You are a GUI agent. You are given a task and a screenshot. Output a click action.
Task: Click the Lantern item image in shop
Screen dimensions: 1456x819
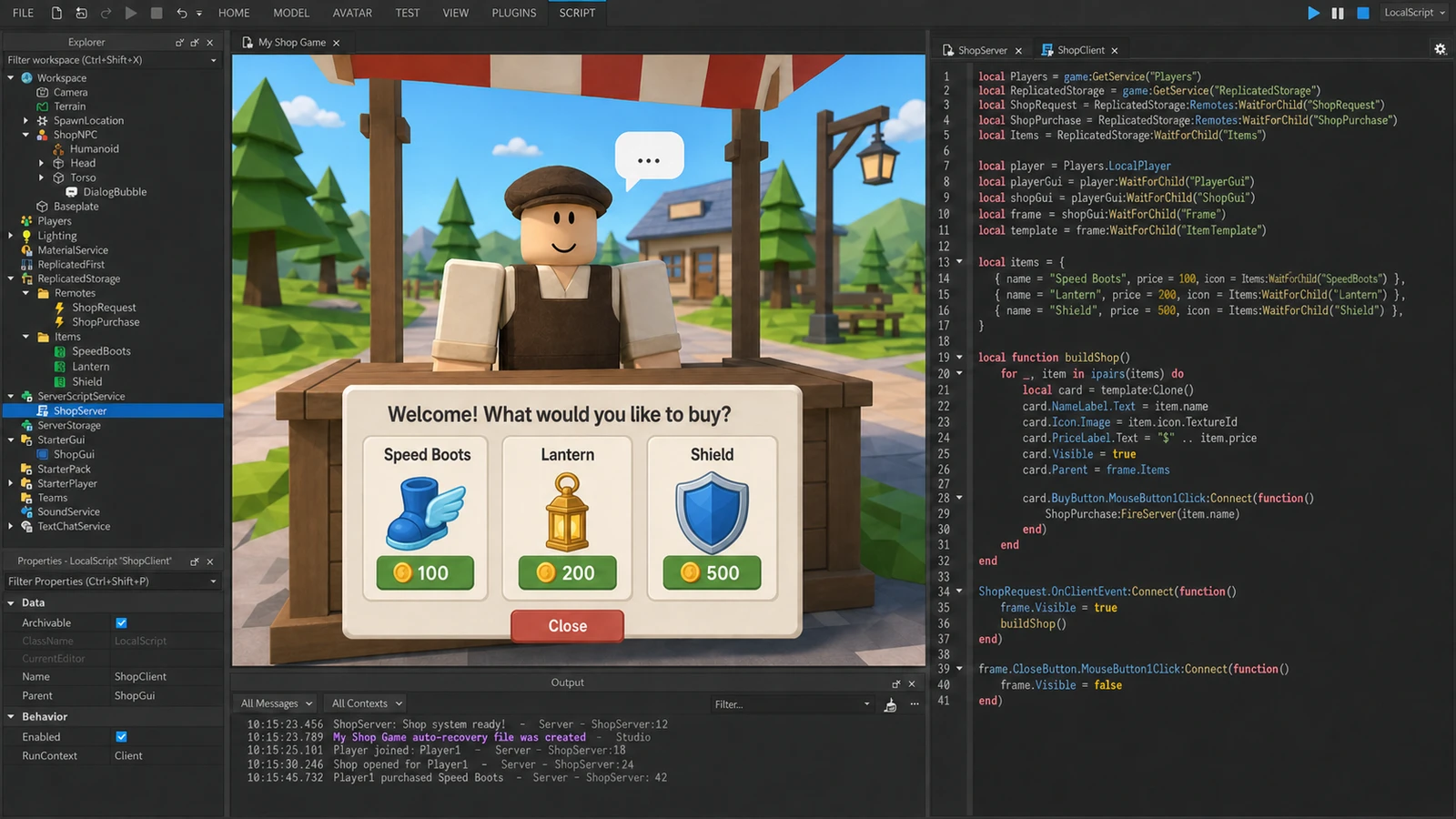[567, 512]
